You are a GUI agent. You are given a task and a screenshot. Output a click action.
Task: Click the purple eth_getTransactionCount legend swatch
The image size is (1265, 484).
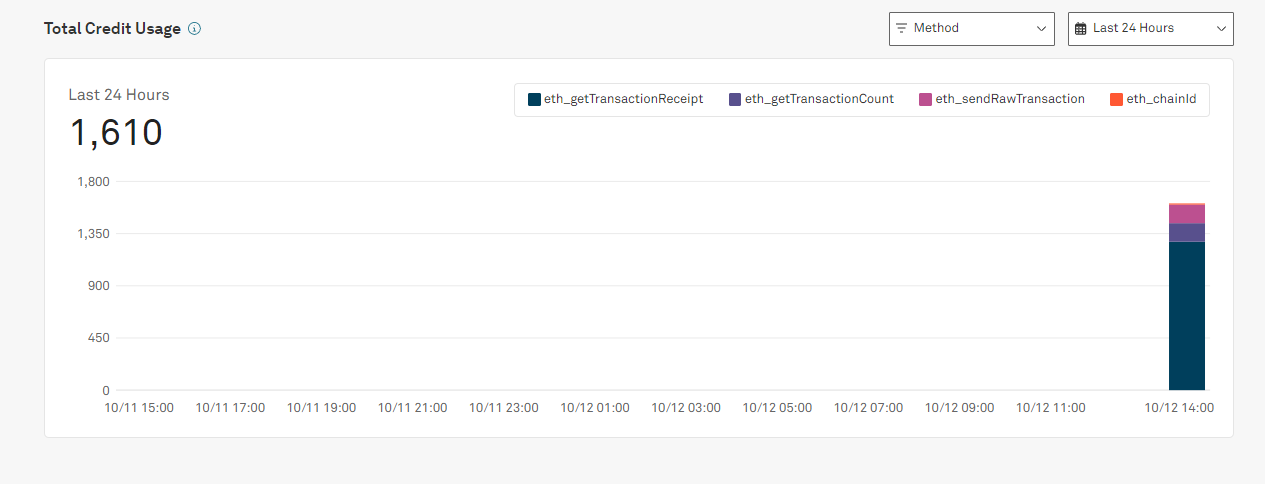[735, 99]
